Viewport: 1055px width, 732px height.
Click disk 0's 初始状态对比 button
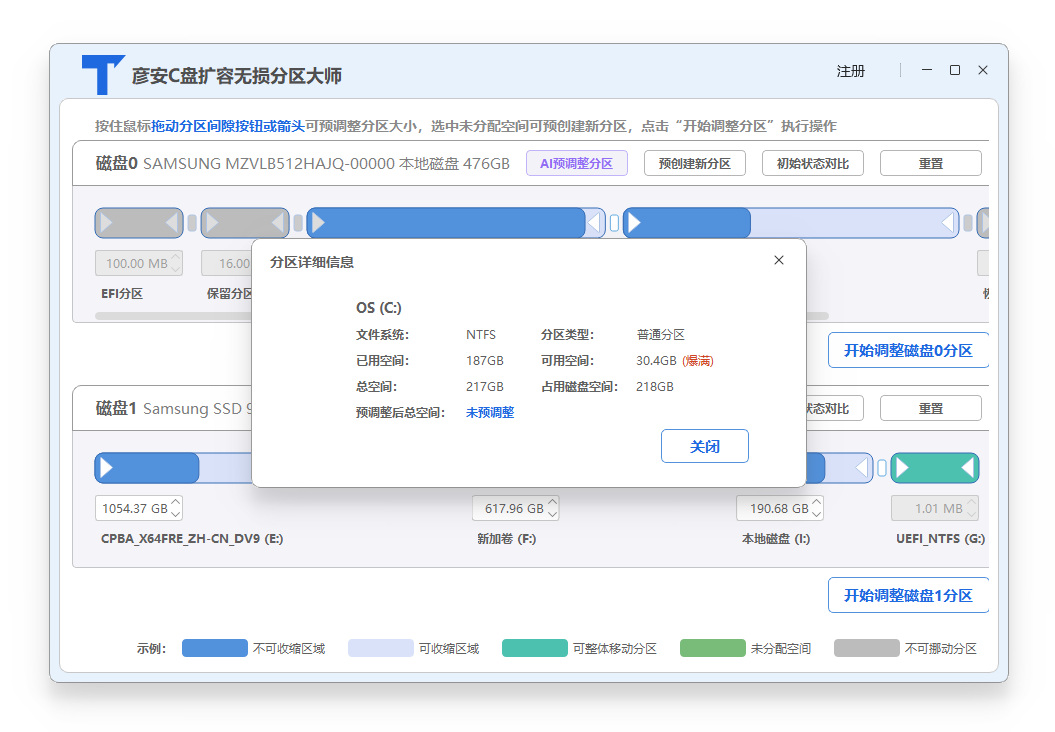(813, 163)
